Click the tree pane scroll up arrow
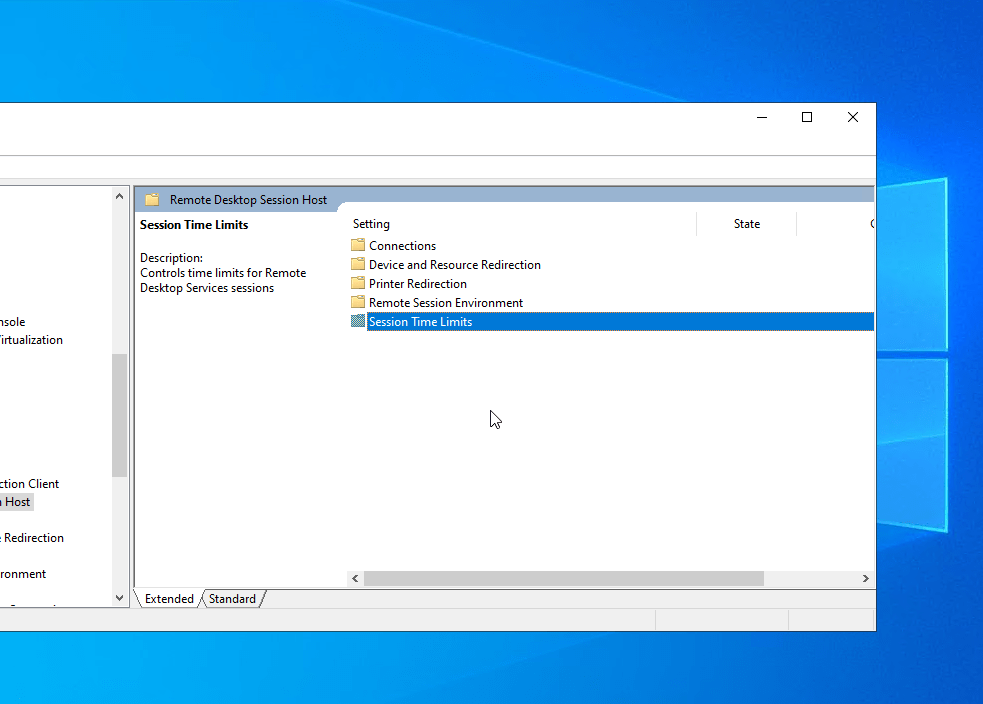983x704 pixels. [120, 196]
